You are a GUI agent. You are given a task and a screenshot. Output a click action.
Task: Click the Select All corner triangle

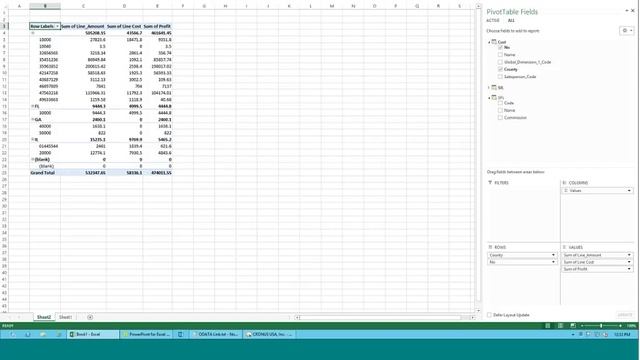pyautogui.click(x=4, y=6)
